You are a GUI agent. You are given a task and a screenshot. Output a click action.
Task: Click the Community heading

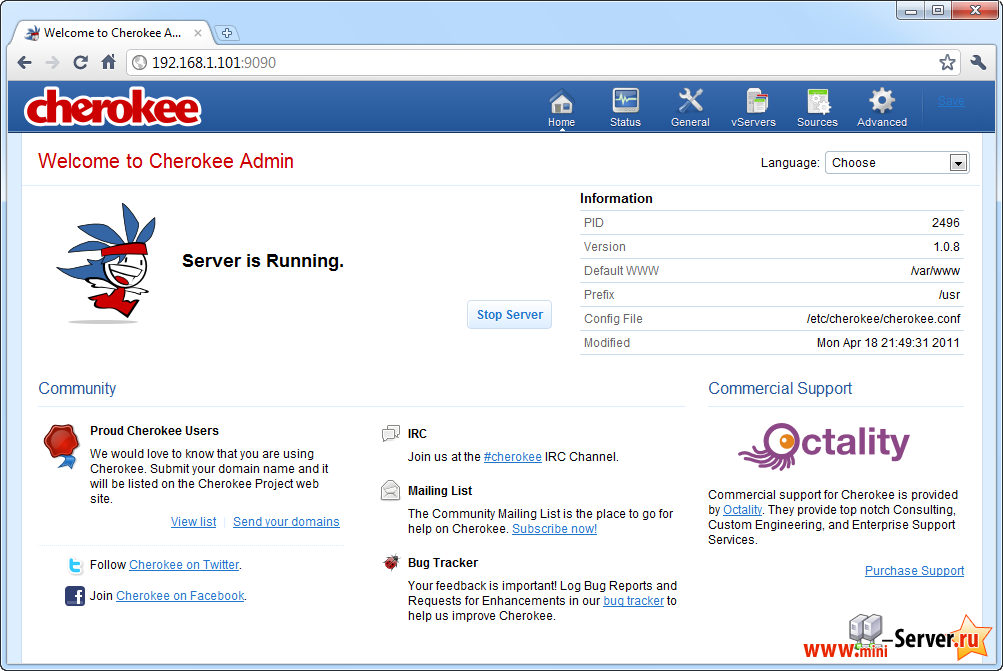tap(77, 388)
